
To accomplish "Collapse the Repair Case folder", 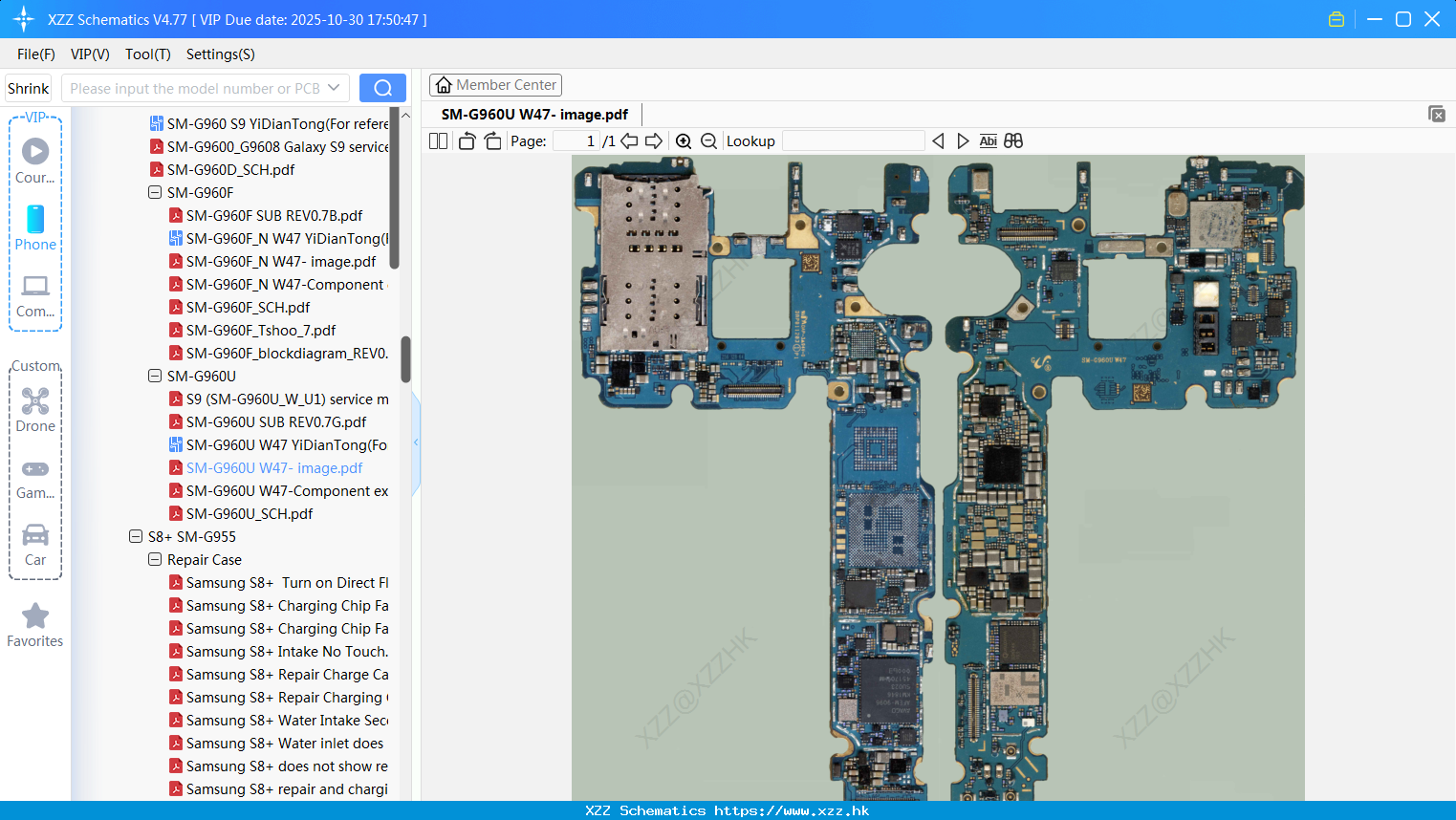I will [x=155, y=559].
